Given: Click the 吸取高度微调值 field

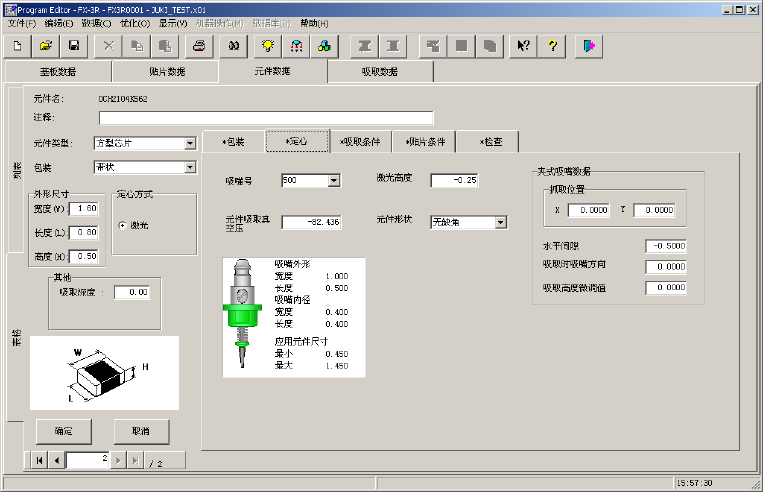Looking at the screenshot, I should coord(666,288).
